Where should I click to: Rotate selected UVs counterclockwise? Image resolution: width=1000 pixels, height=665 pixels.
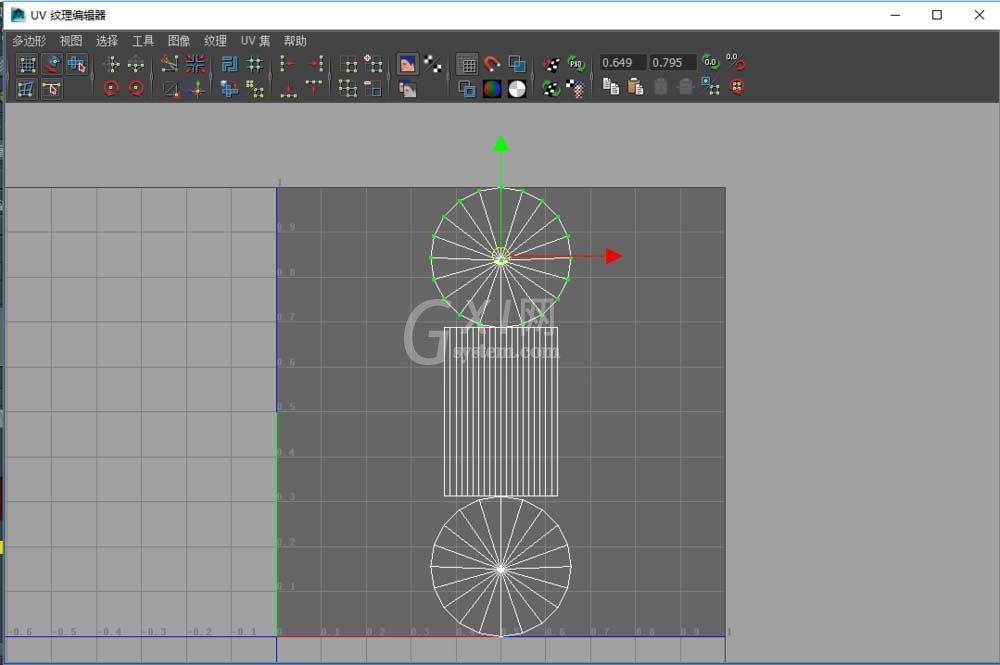[111, 89]
